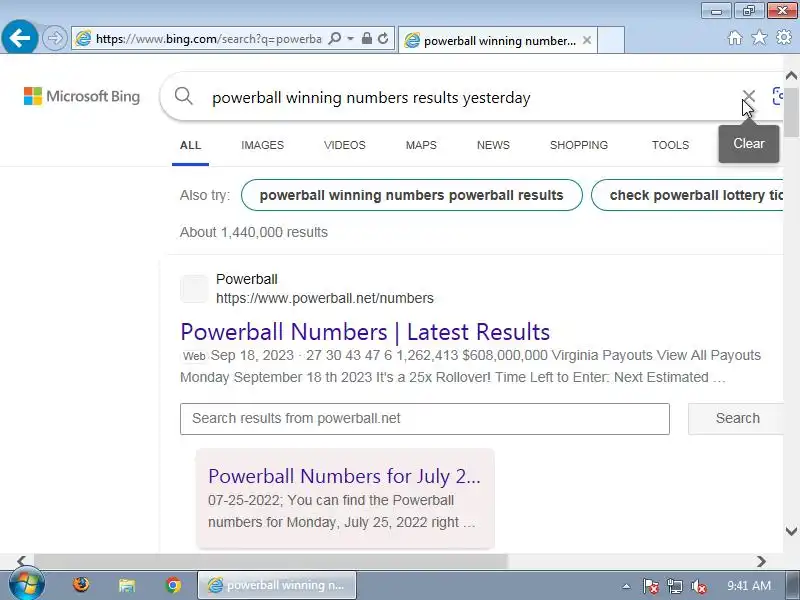
Task: Open the browser Home icon
Action: 735,38
